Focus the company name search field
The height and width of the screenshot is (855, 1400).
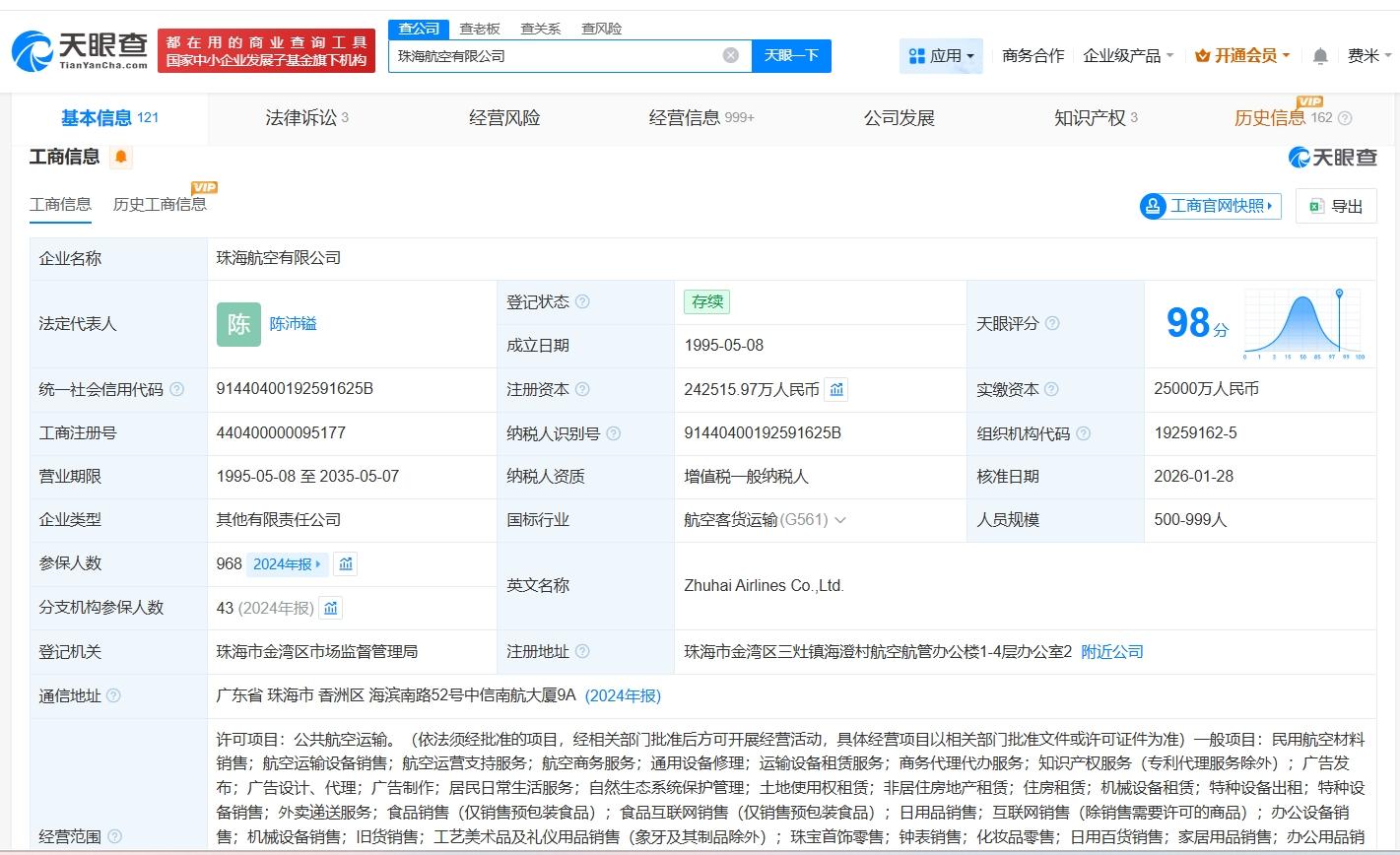[557, 56]
